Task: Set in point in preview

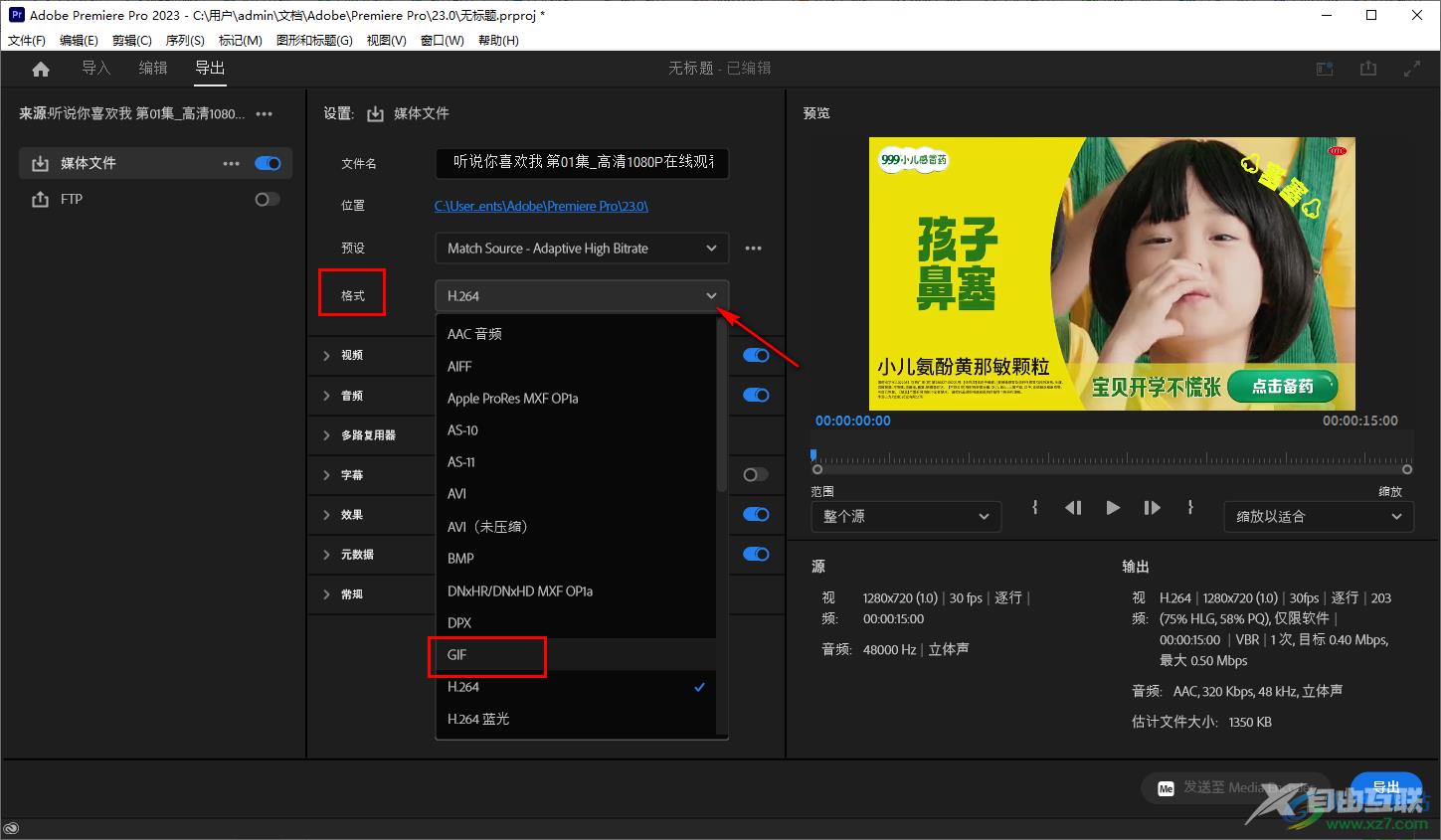Action: [1035, 507]
